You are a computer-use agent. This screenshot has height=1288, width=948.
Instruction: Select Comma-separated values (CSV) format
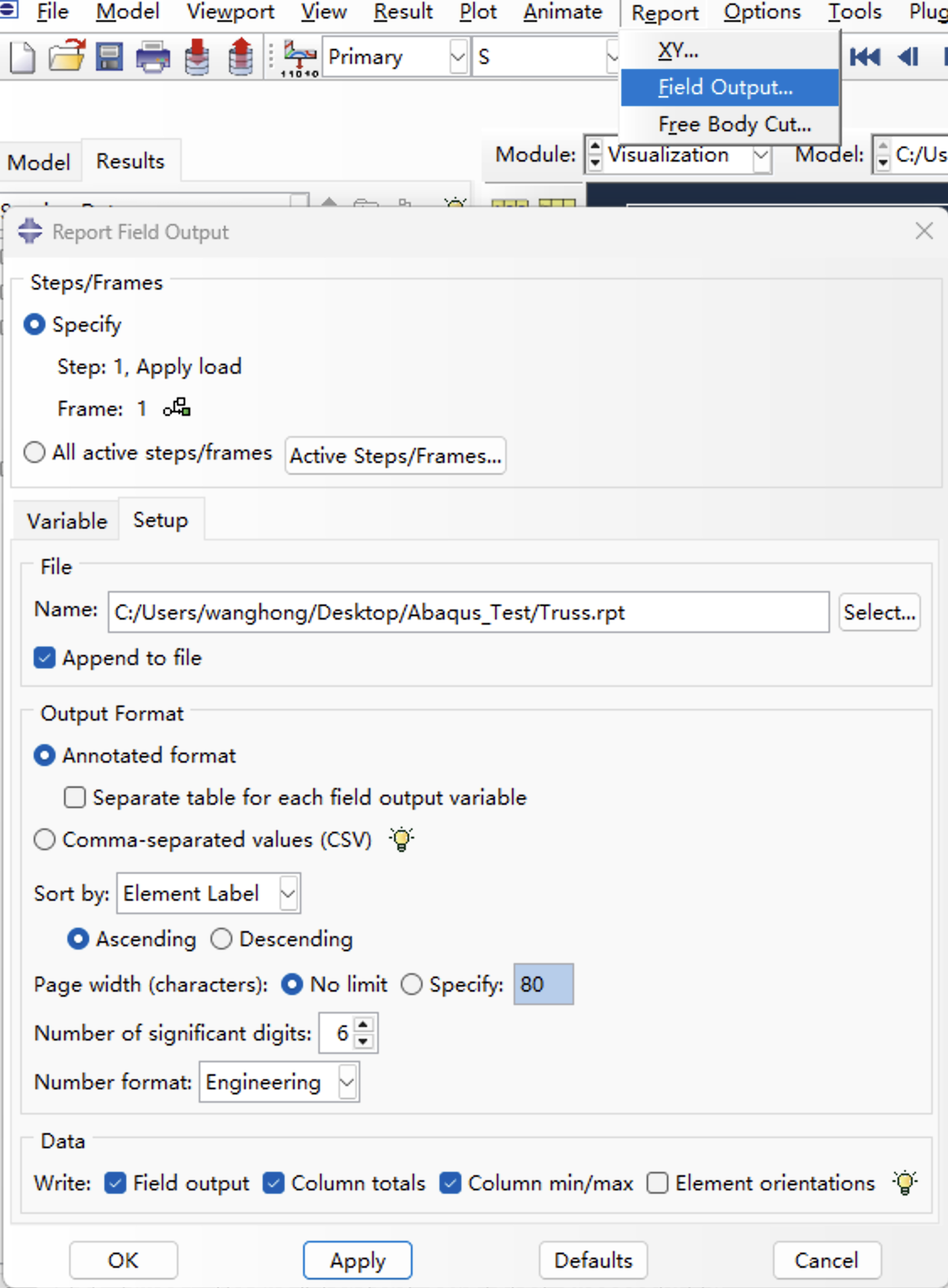coord(45,840)
